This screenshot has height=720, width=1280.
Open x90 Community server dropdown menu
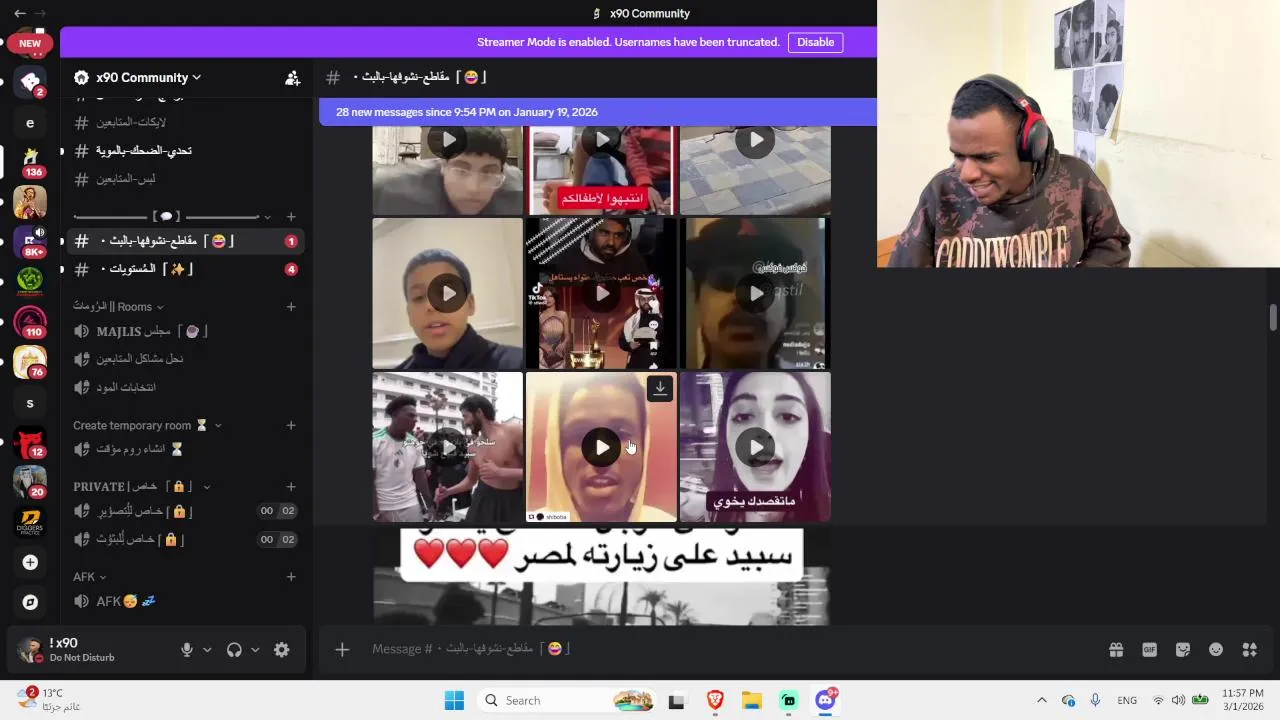tap(148, 78)
